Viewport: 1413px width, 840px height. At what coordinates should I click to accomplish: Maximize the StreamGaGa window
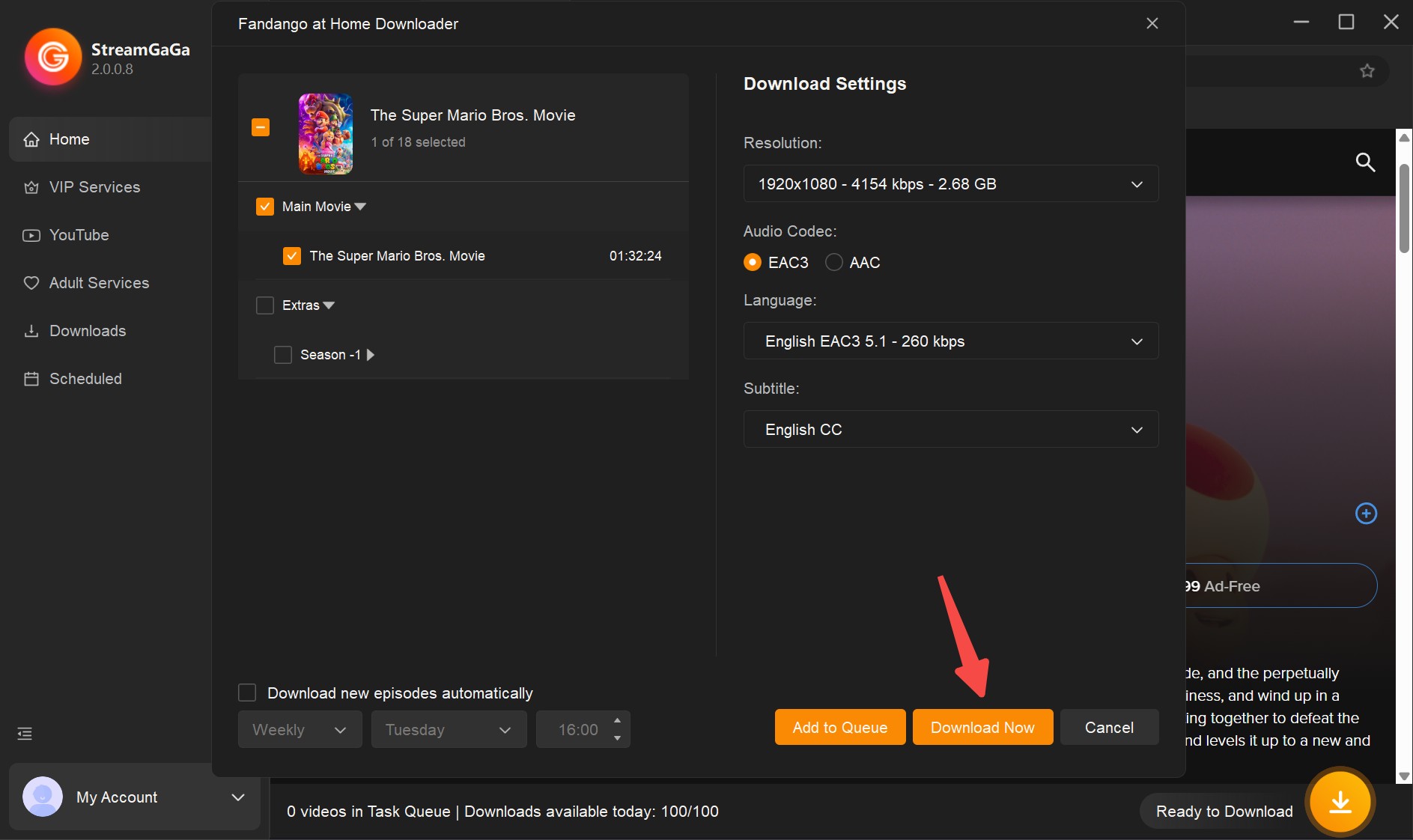1346,22
